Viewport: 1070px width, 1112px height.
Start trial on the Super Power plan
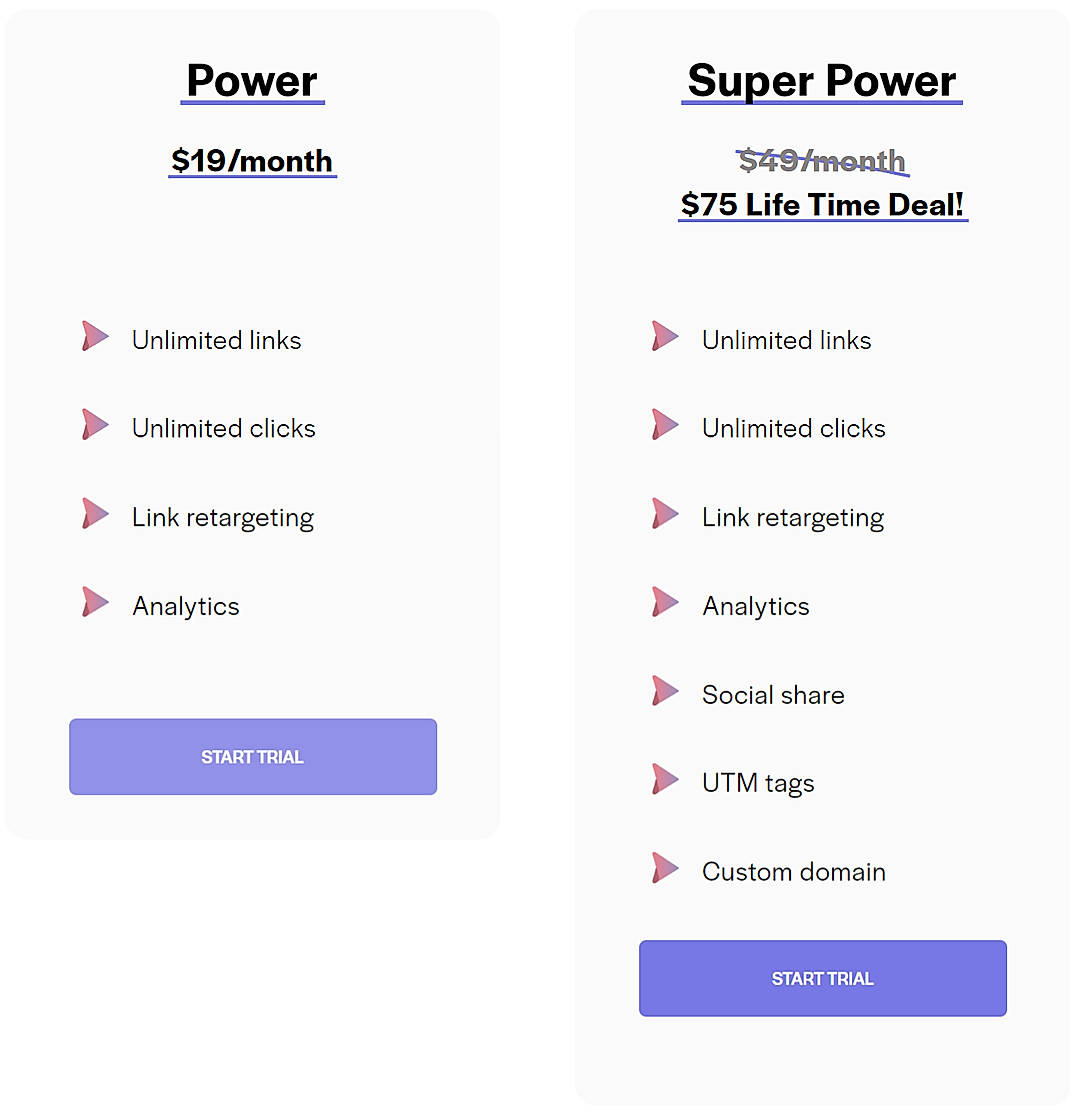[x=822, y=978]
